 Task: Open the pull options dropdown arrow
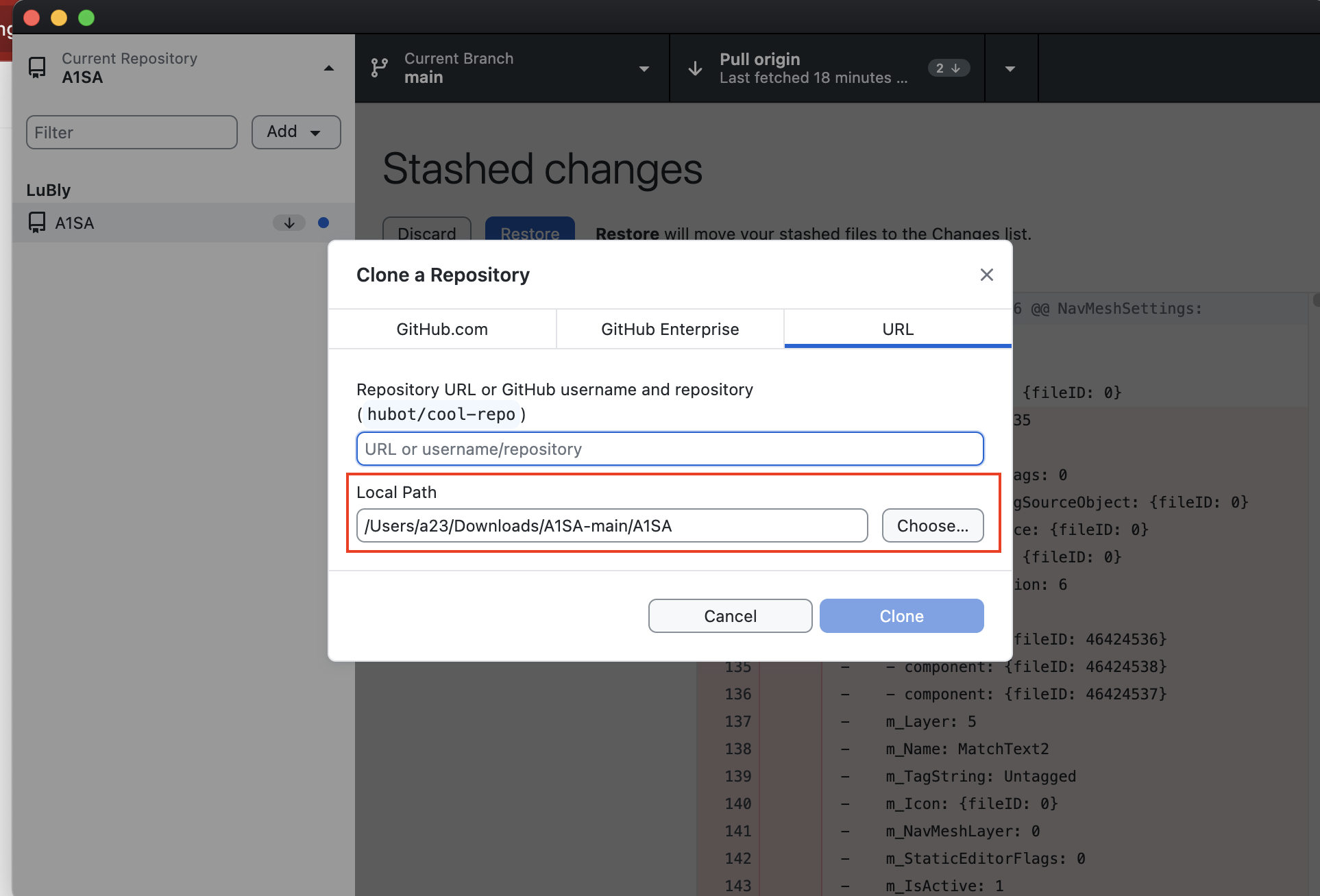tap(1010, 69)
